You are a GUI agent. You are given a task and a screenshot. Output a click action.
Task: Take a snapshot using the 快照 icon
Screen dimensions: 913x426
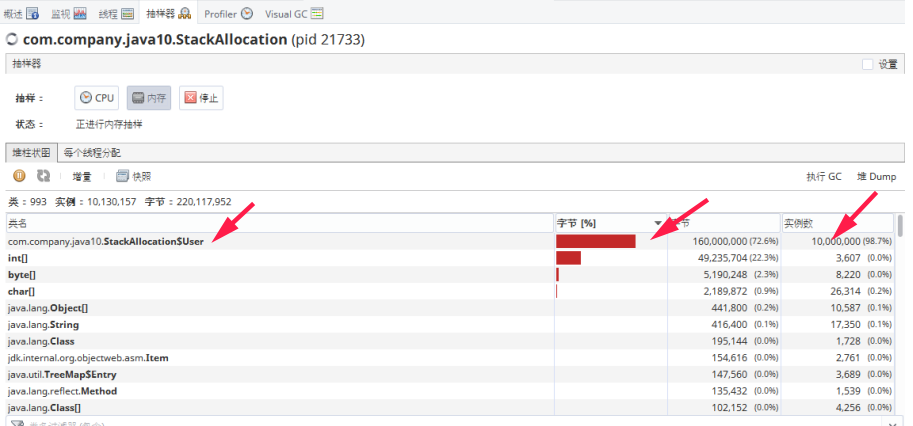134,176
